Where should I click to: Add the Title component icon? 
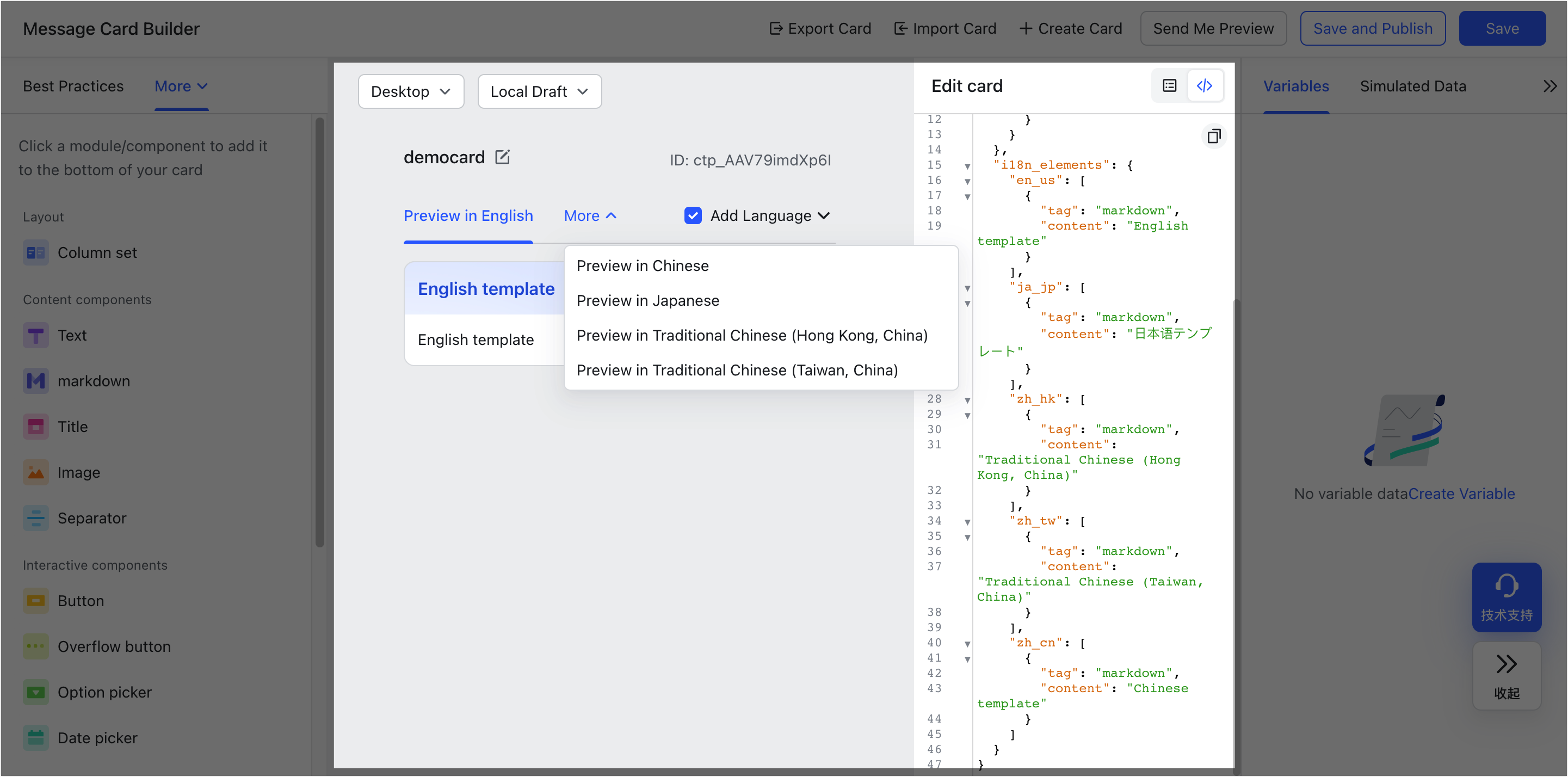(x=35, y=427)
